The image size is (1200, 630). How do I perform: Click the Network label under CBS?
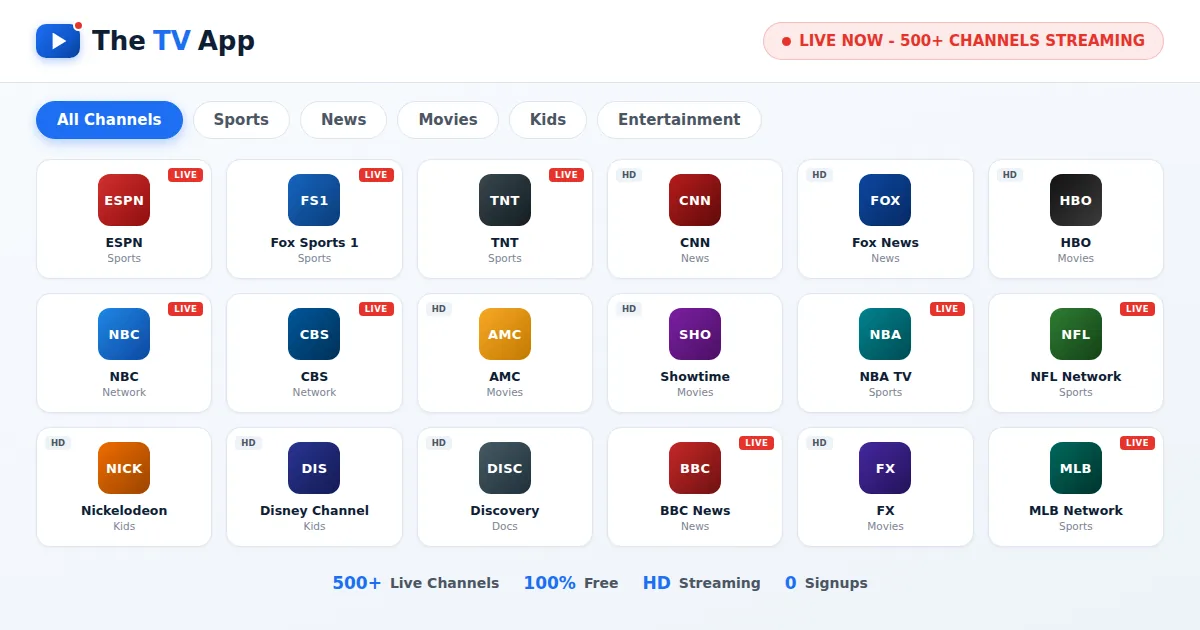pyautogui.click(x=314, y=393)
